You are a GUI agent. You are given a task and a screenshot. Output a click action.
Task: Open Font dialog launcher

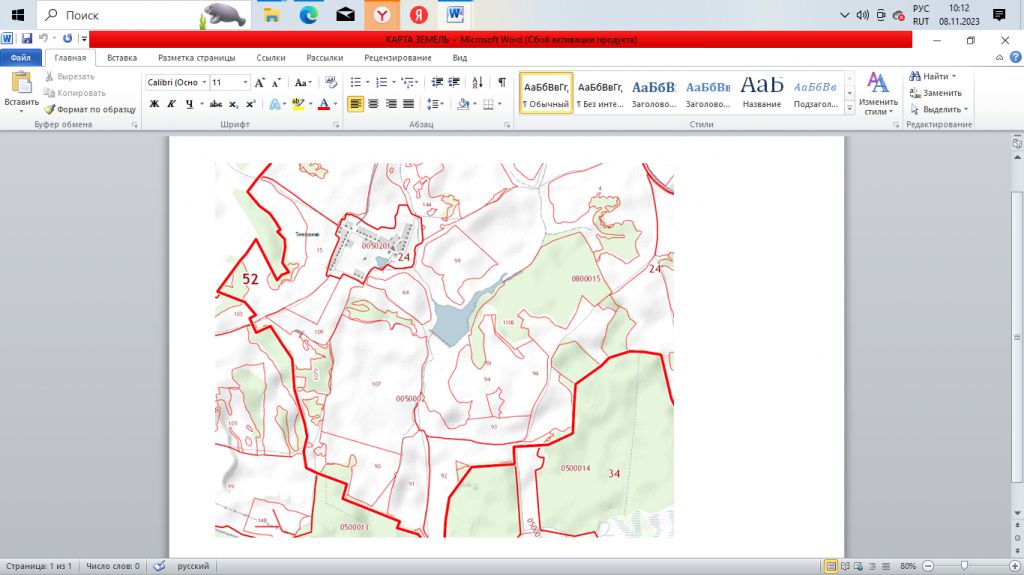(336, 125)
